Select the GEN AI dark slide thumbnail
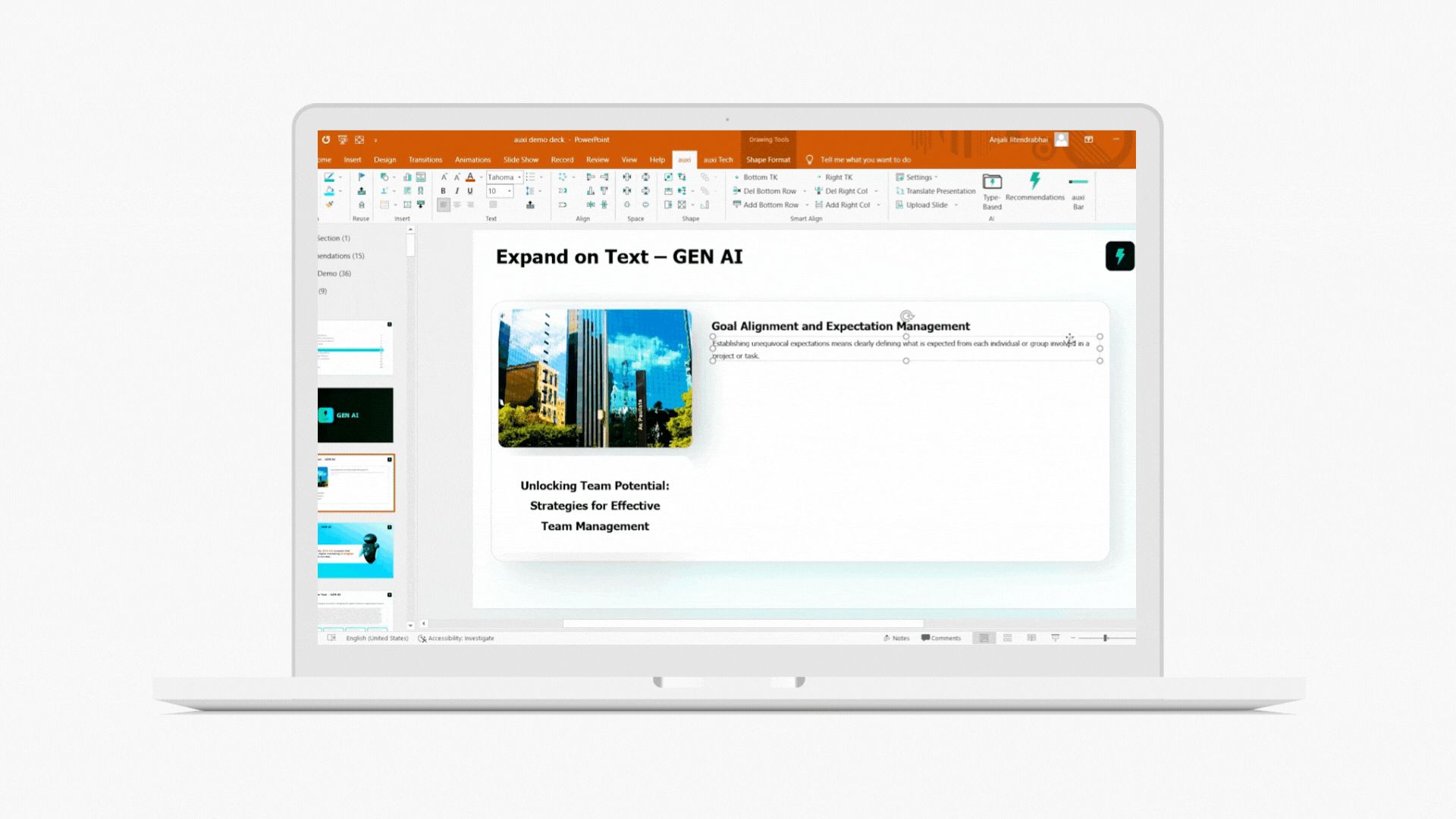1456x819 pixels. [x=356, y=415]
